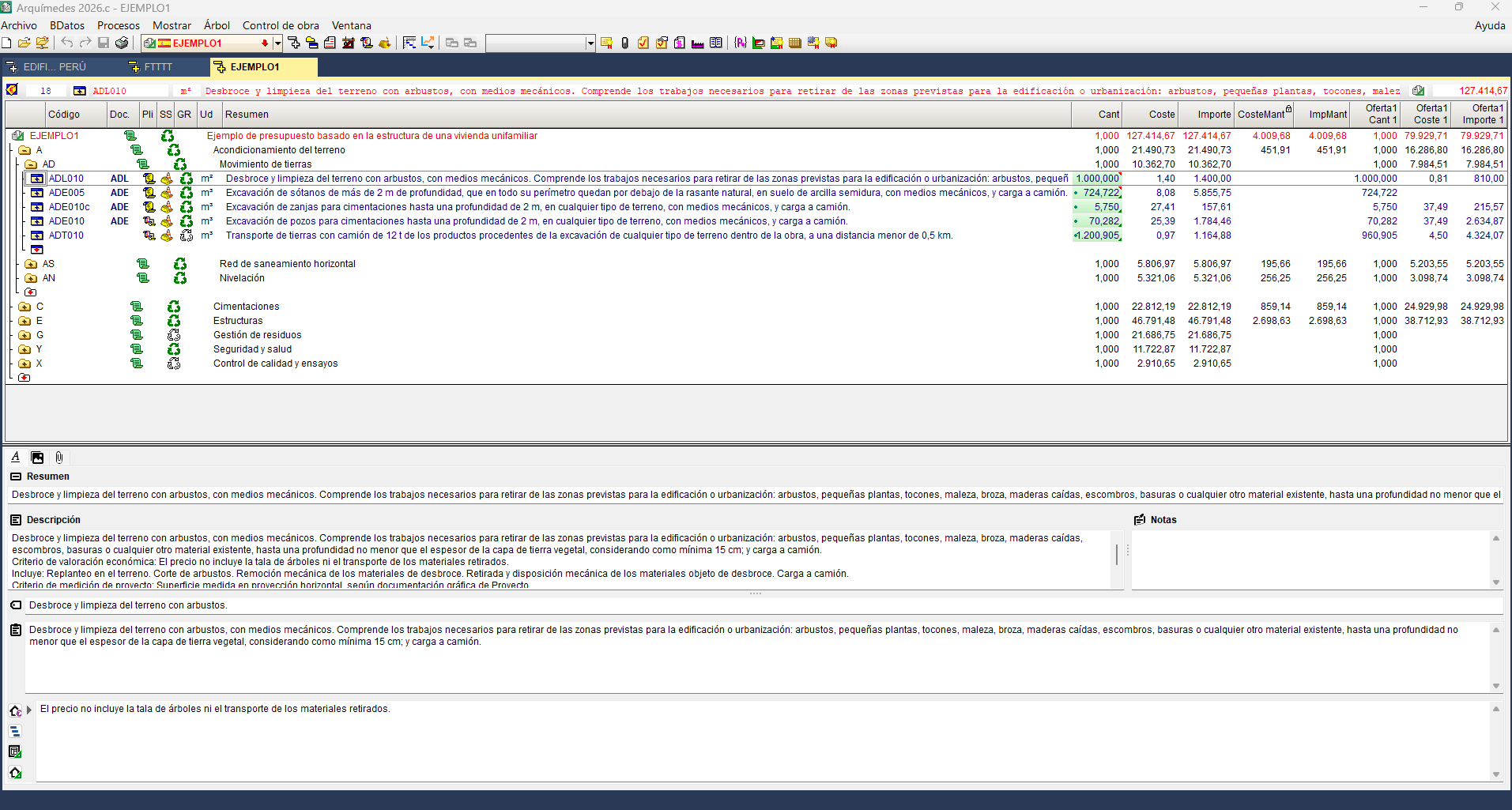Viewport: 1512px width, 810px height.
Task: Click the empty combo box field in toolbar
Action: (535, 43)
